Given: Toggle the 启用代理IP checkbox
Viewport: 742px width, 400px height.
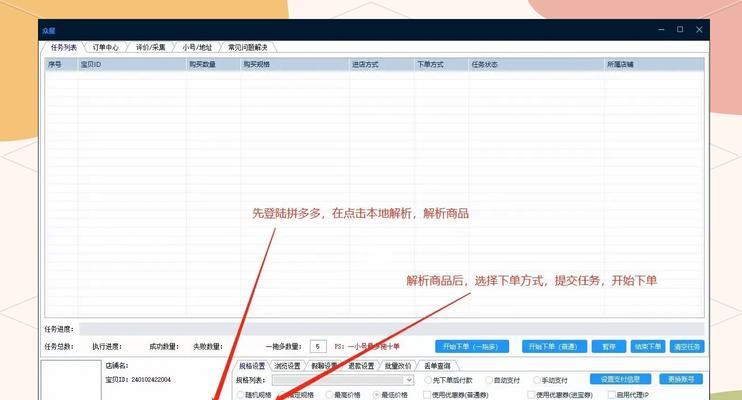Looking at the screenshot, I should (628, 395).
